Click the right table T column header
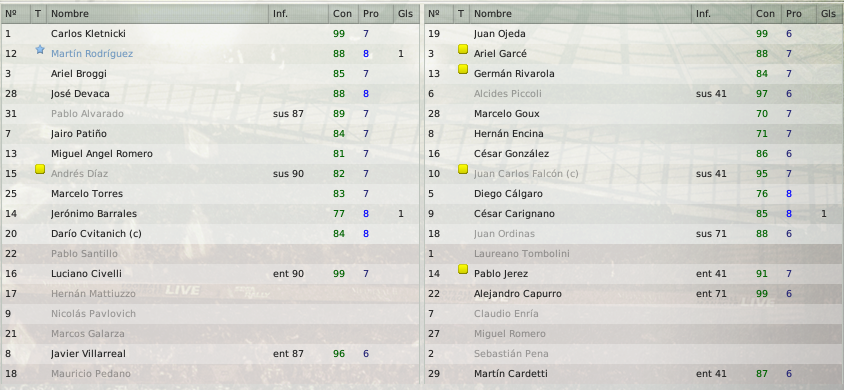The image size is (844, 390). coord(462,14)
